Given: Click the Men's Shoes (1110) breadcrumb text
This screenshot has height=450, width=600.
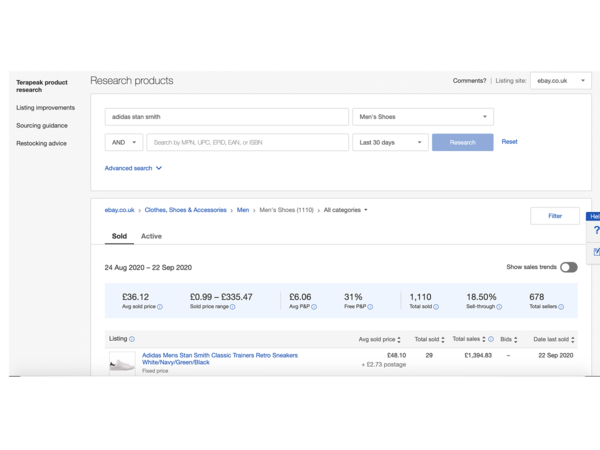Looking at the screenshot, I should click(286, 210).
